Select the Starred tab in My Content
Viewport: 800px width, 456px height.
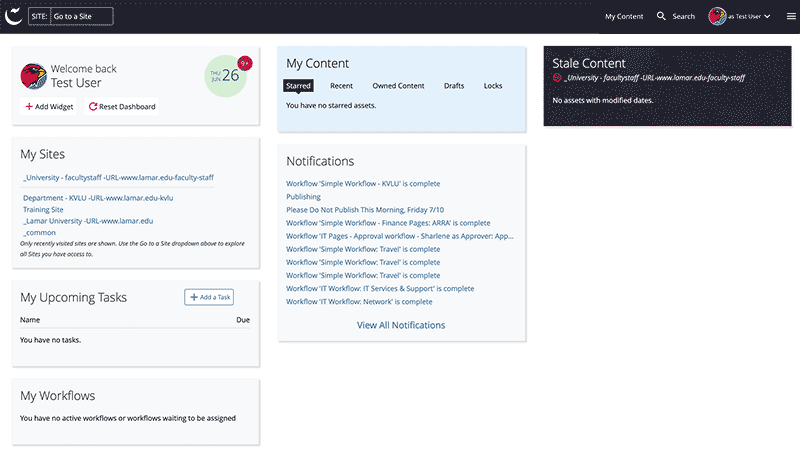(298, 86)
